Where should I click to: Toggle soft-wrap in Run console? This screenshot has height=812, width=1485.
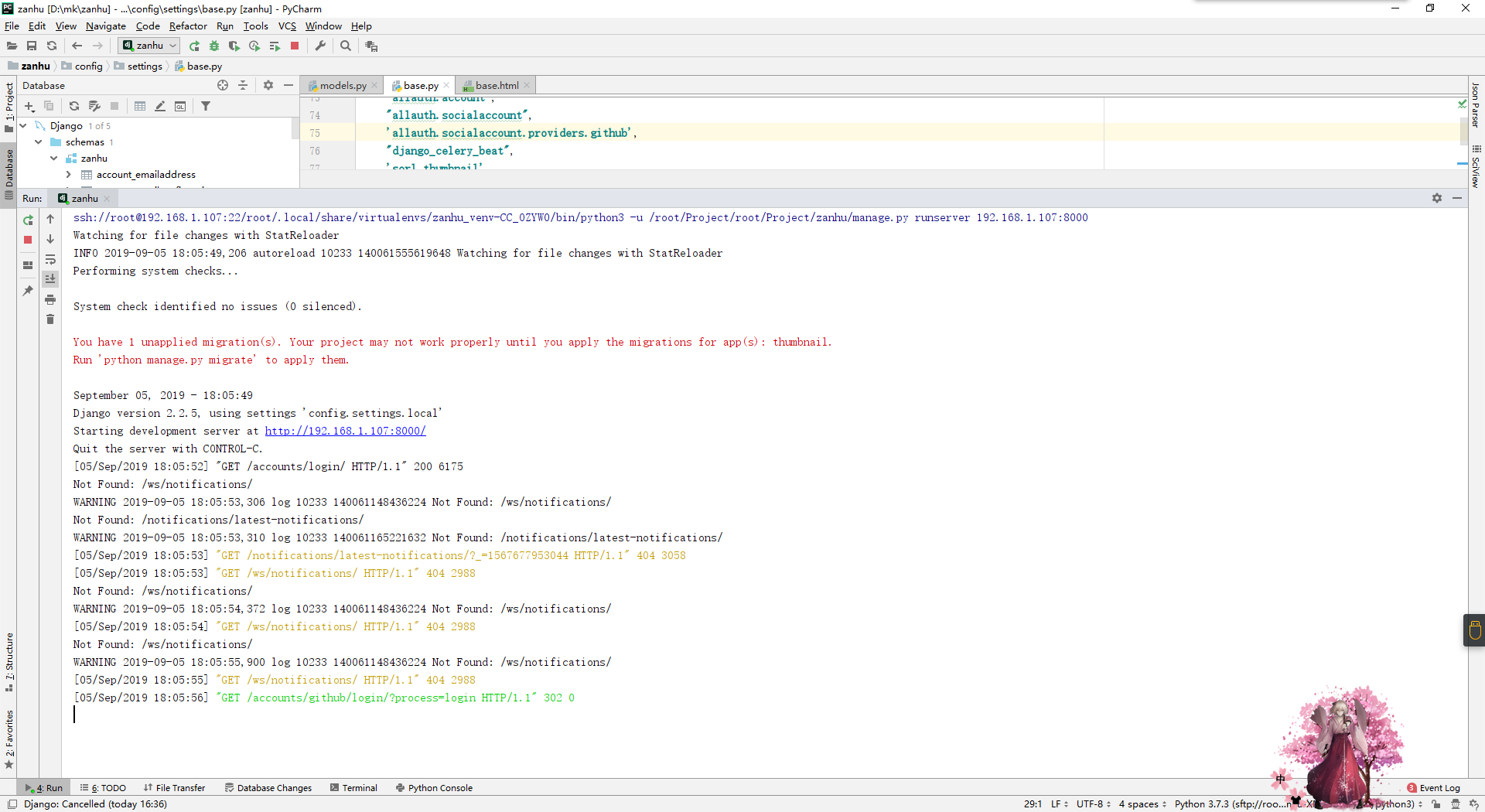coord(50,260)
